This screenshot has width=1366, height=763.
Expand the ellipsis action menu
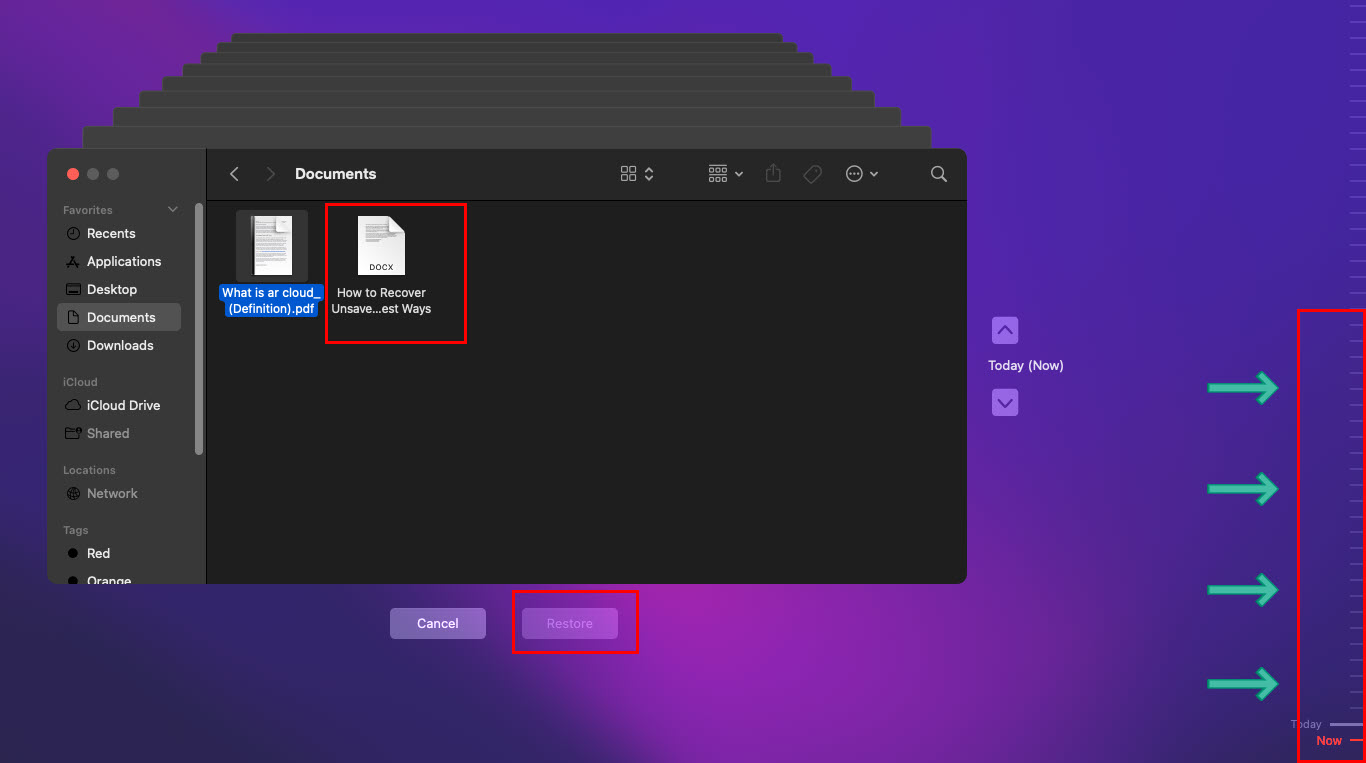[861, 174]
